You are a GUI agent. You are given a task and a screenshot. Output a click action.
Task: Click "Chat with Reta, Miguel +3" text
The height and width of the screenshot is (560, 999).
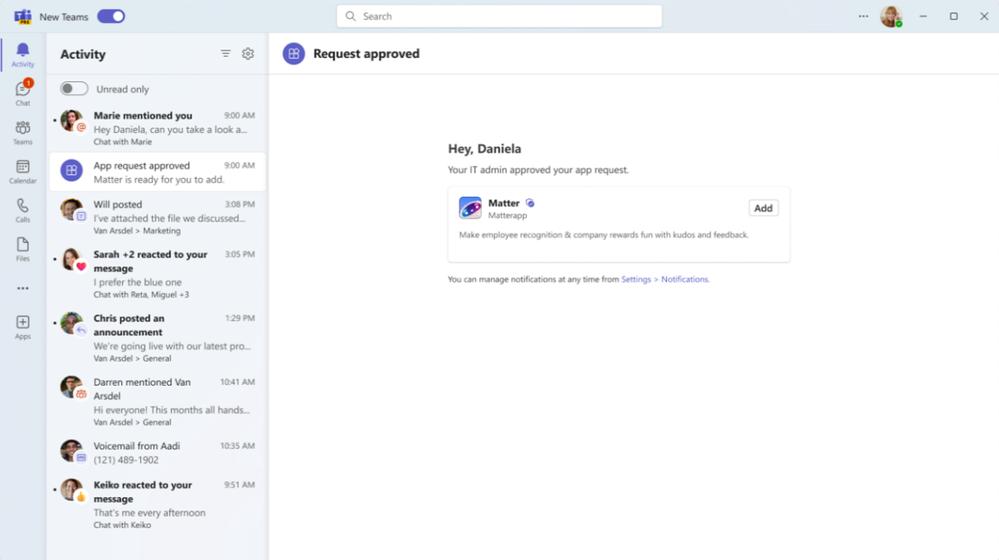coord(141,294)
